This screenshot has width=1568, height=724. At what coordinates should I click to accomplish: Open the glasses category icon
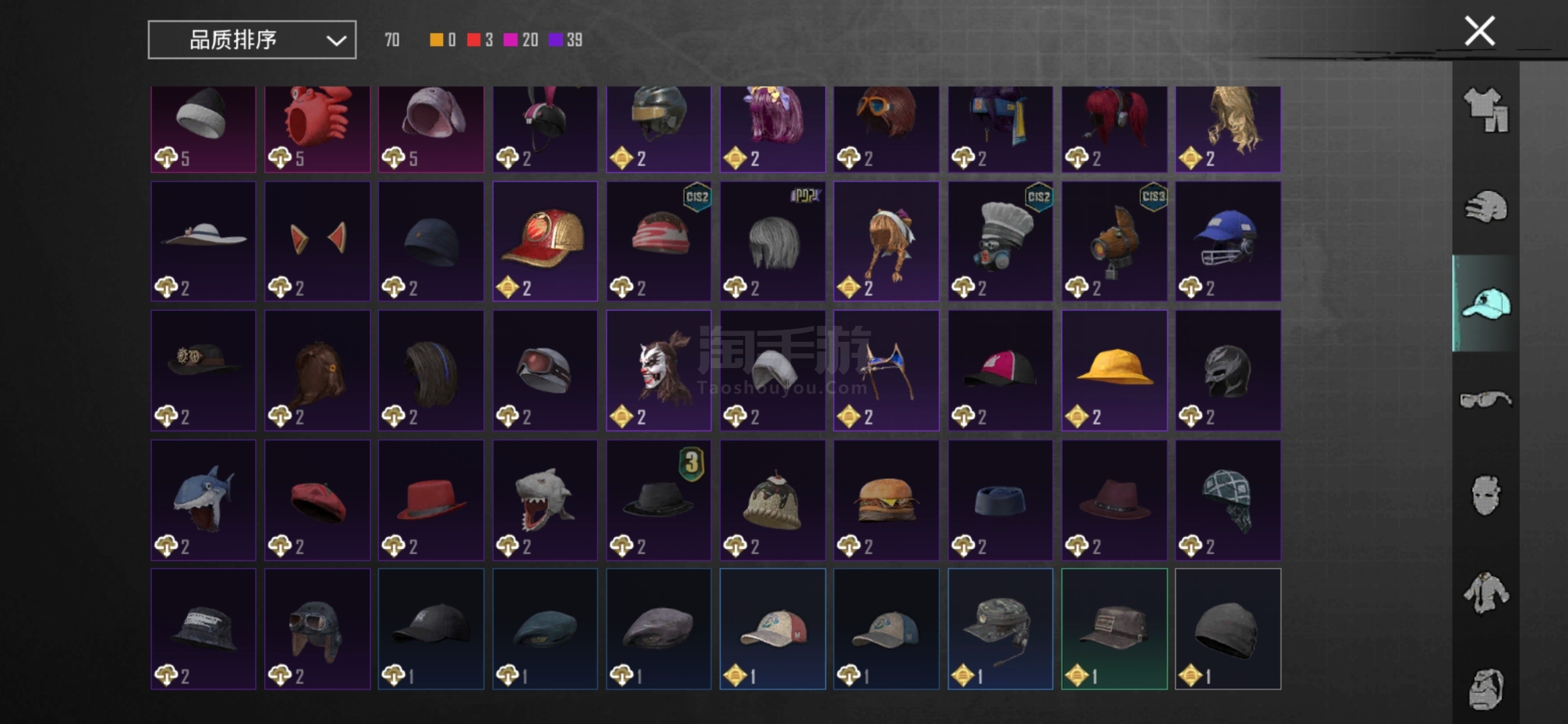pos(1486,400)
